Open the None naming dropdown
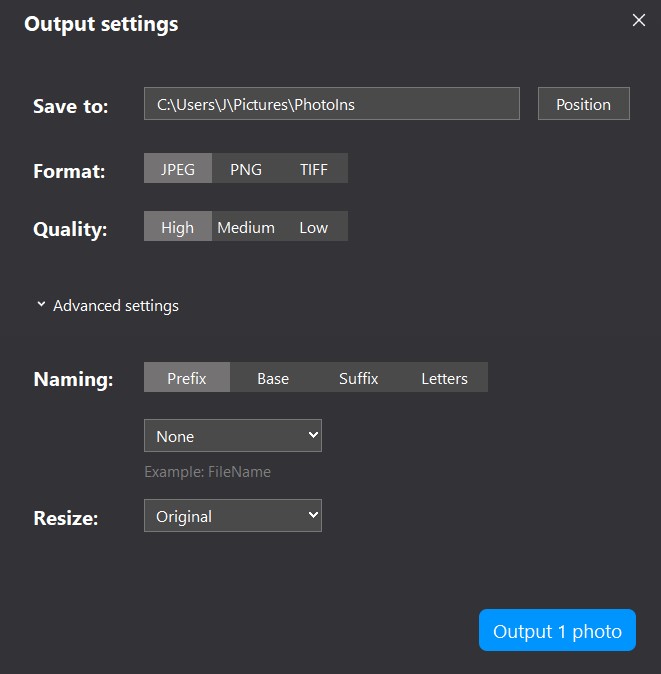Screen dimensions: 661x674 pos(233,436)
